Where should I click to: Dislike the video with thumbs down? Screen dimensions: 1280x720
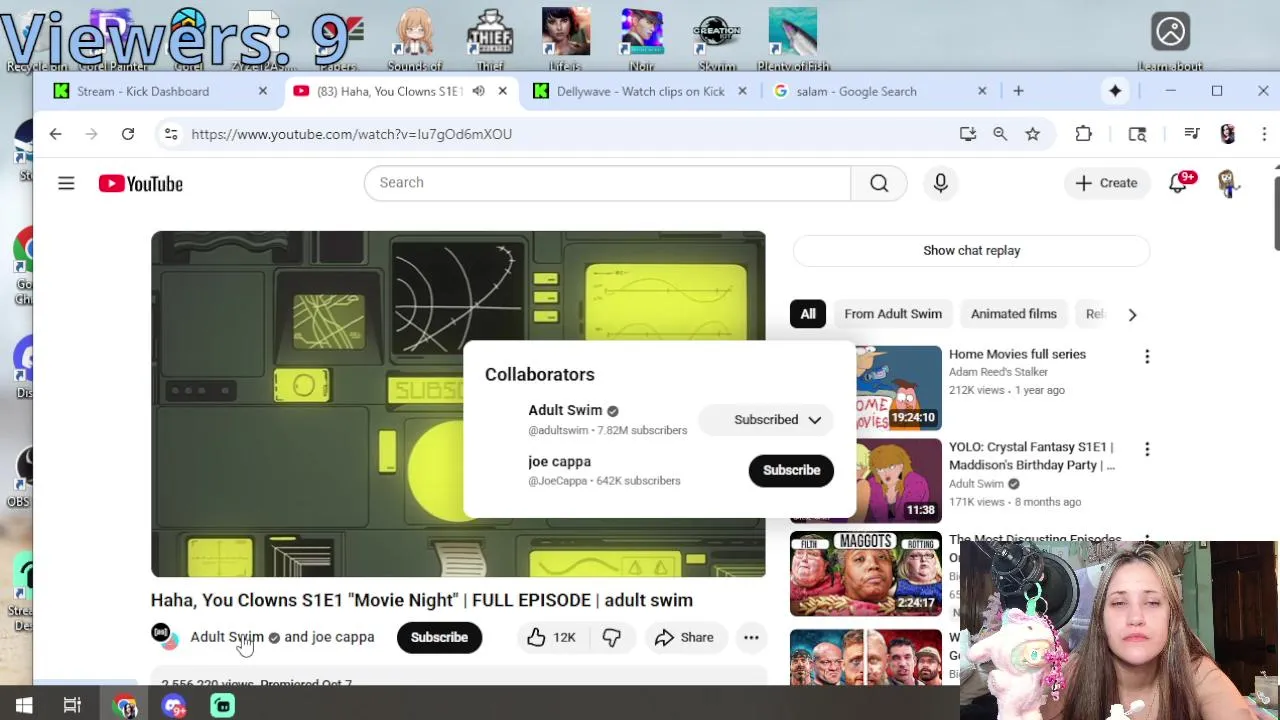coord(612,637)
